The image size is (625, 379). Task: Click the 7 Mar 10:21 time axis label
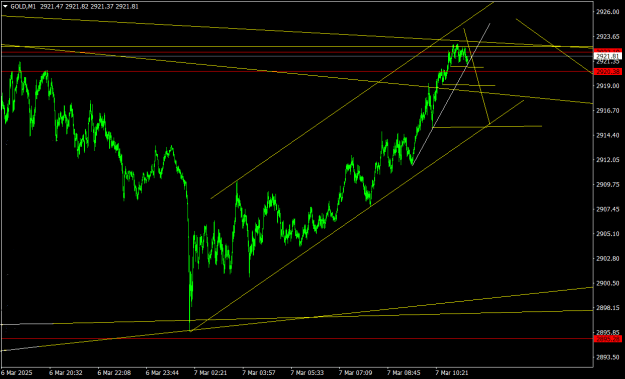452,373
